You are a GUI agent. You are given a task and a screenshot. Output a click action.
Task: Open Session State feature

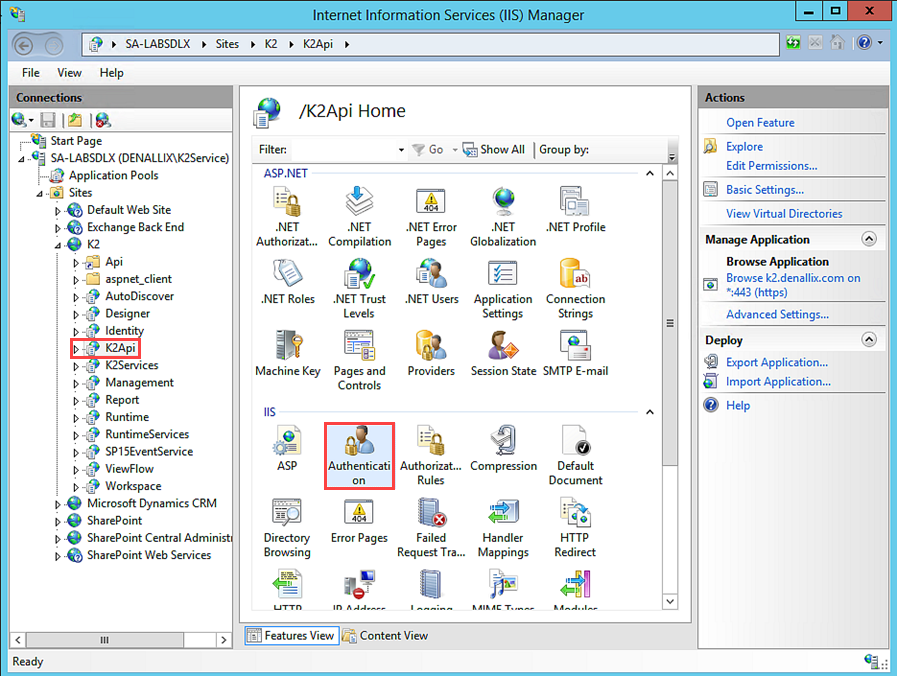pyautogui.click(x=503, y=353)
